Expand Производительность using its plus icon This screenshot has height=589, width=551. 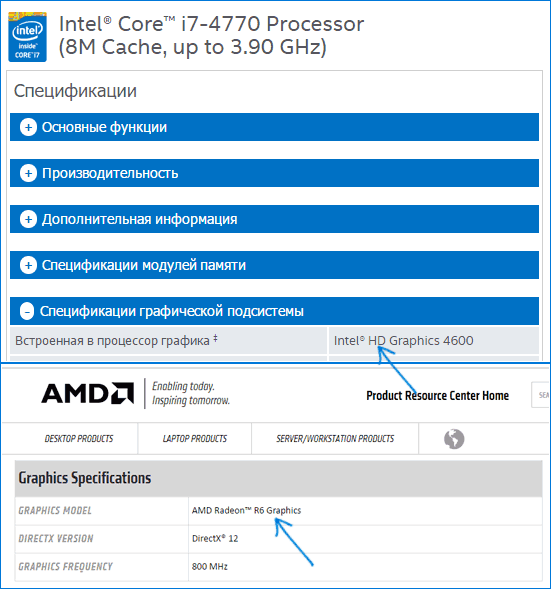pos(28,173)
